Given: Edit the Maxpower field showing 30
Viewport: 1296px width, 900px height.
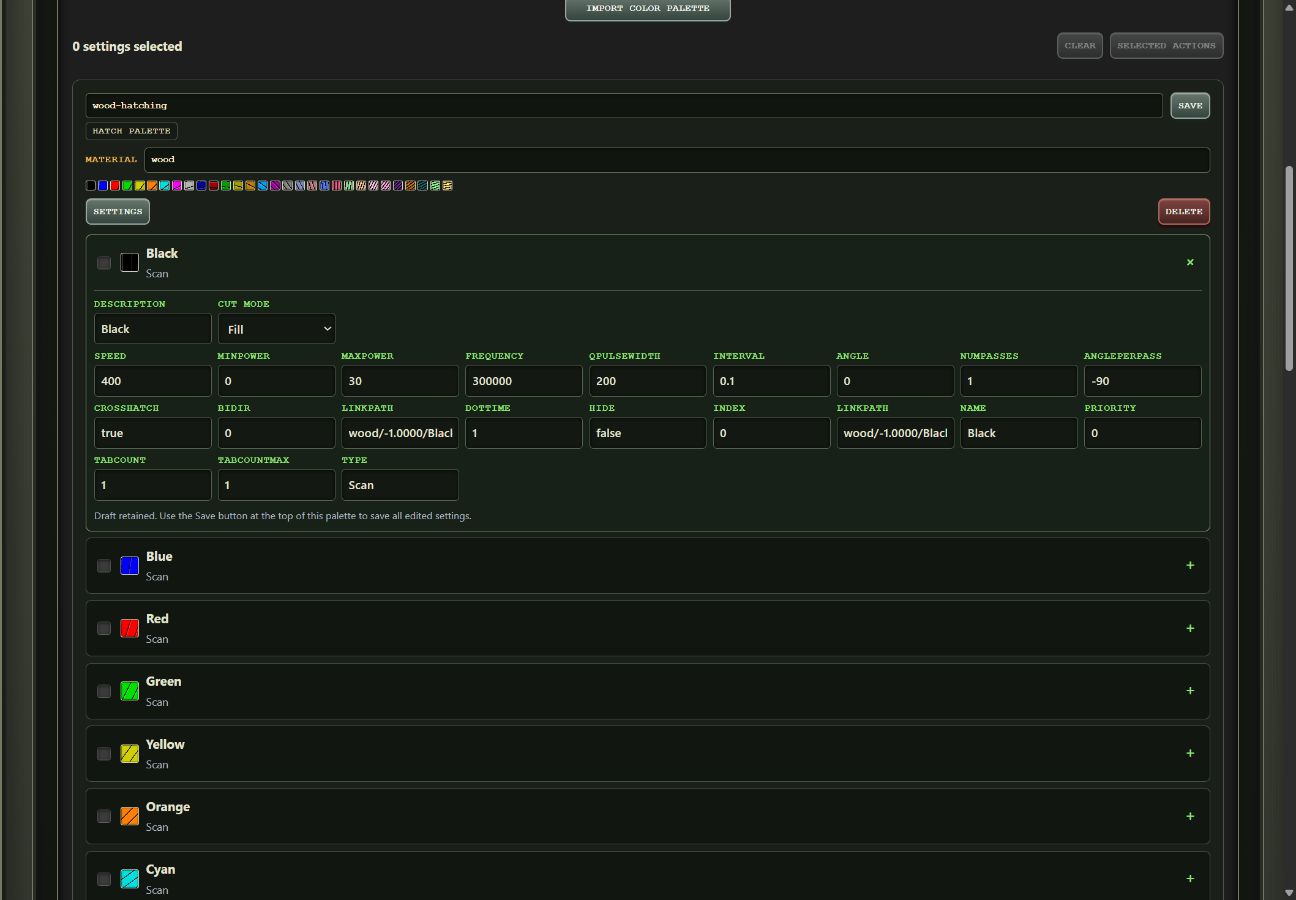Looking at the screenshot, I should pos(400,381).
